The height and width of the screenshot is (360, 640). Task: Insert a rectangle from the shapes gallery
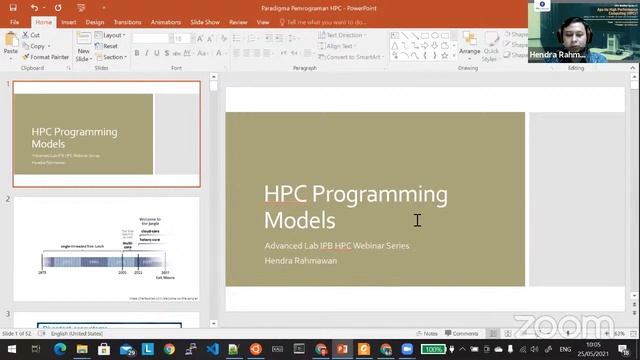click(425, 36)
